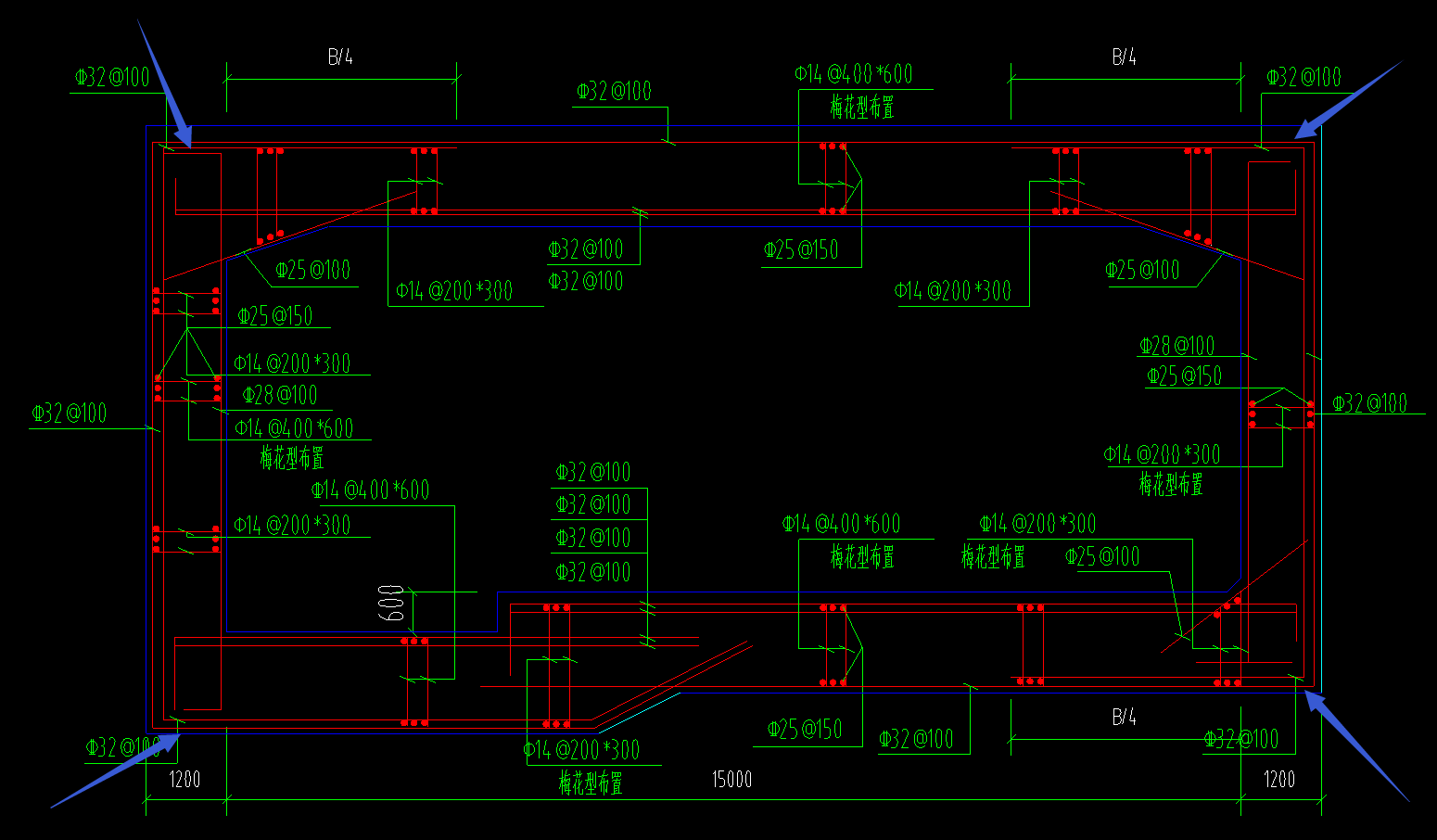The image size is (1437, 840).
Task: Select the 15000 horizontal dimension text
Action: 731,780
